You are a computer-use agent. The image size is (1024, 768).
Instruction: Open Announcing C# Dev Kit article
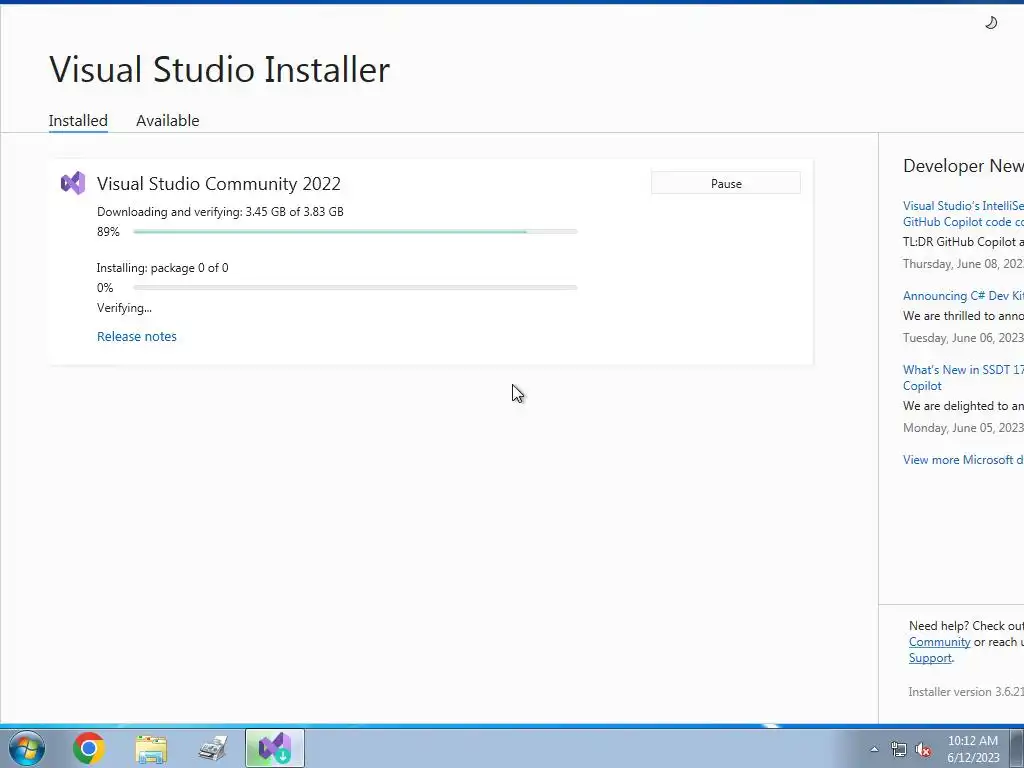click(x=963, y=296)
